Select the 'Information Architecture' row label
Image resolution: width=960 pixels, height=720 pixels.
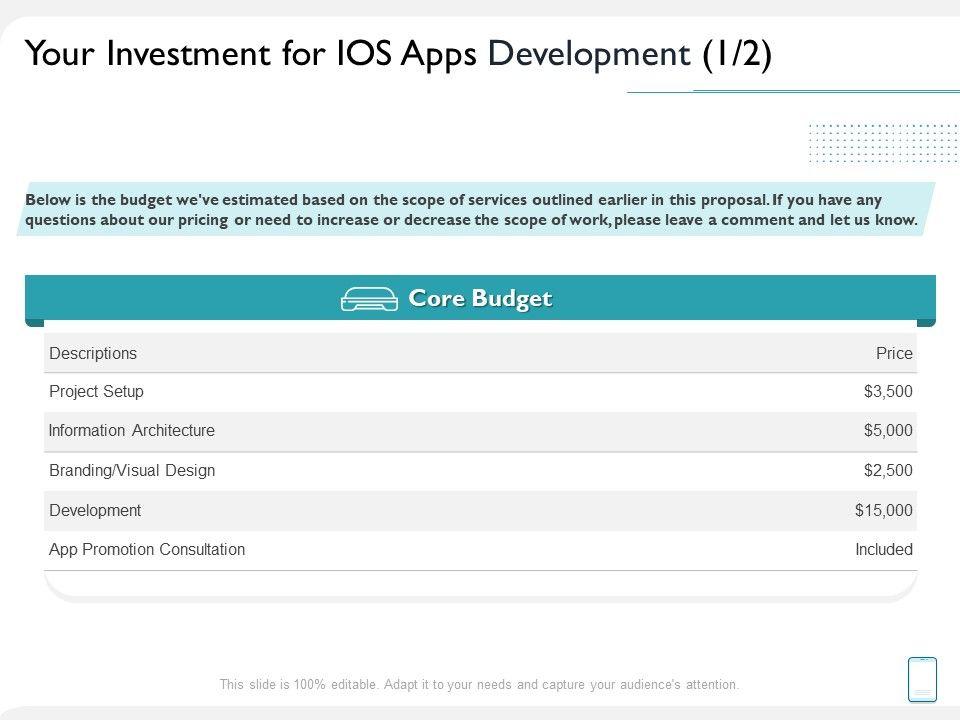point(132,430)
